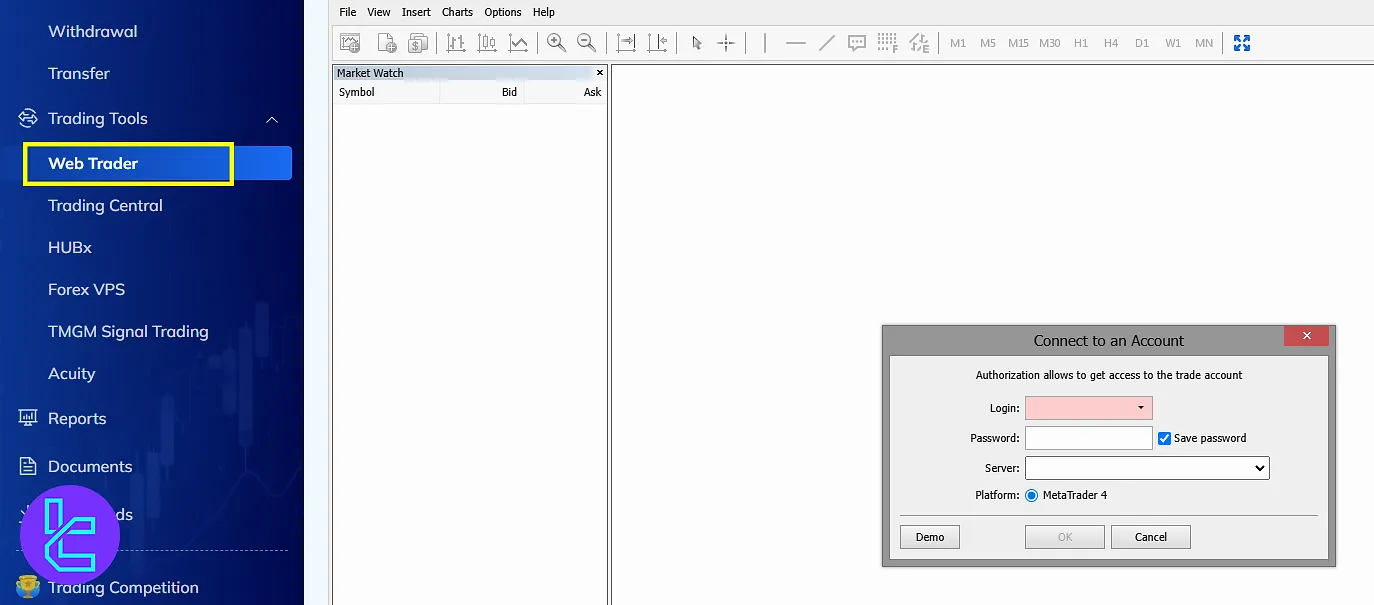
Task: Open TMGM Signal Trading
Action: coord(128,332)
